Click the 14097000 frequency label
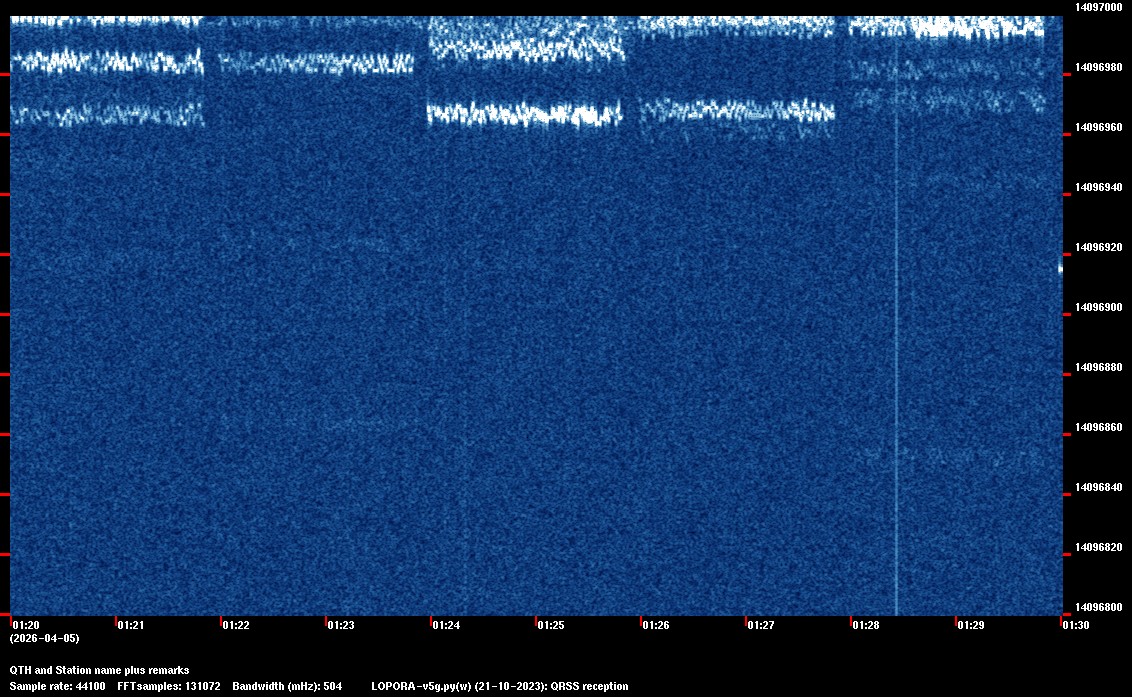The image size is (1132, 697). coord(1098,7)
